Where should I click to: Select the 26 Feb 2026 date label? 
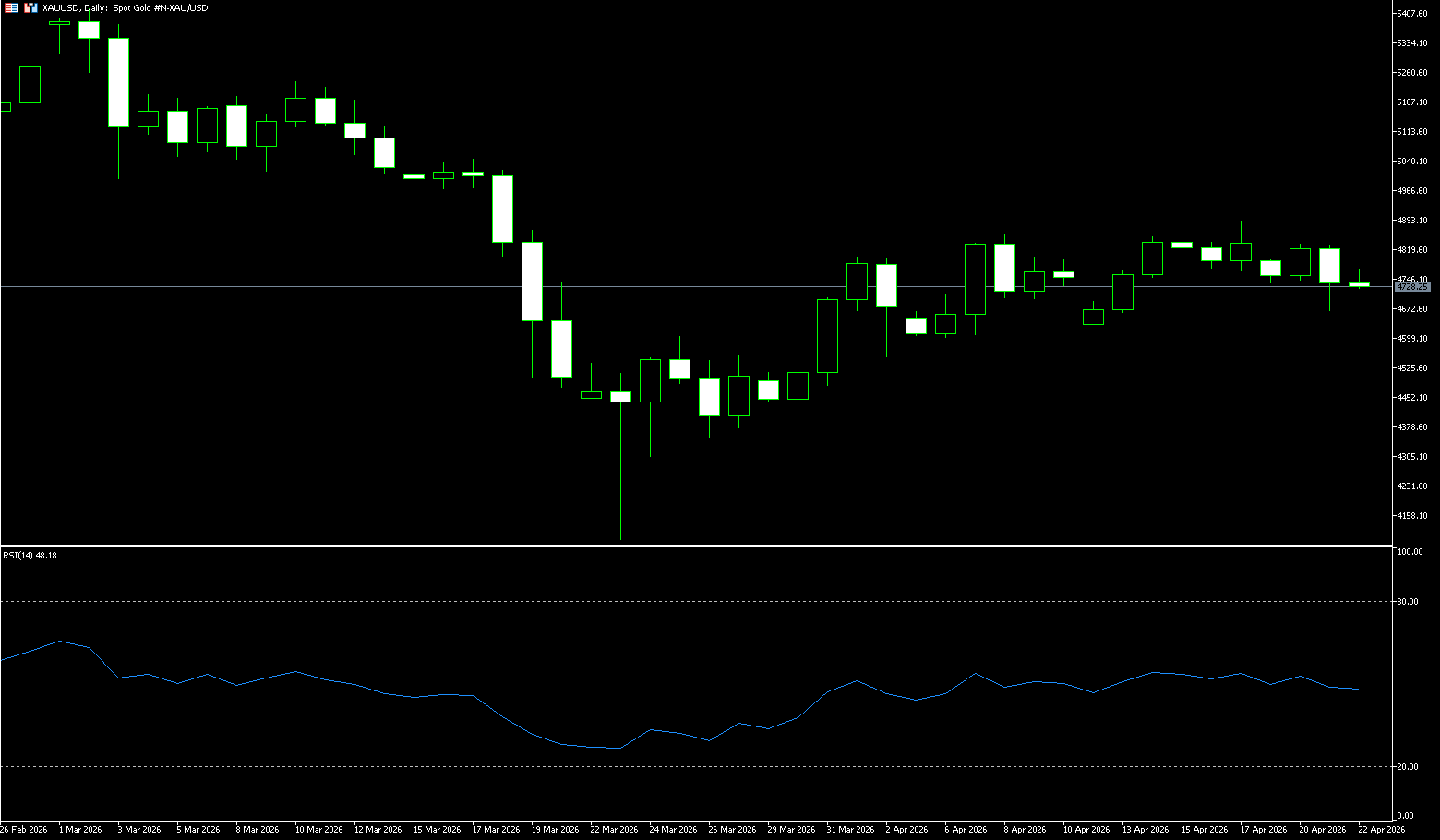tap(24, 830)
